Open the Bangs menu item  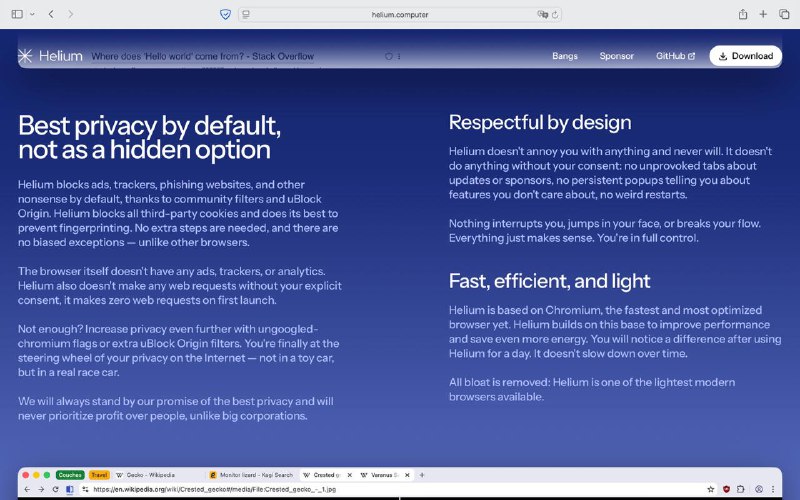pyautogui.click(x=565, y=56)
